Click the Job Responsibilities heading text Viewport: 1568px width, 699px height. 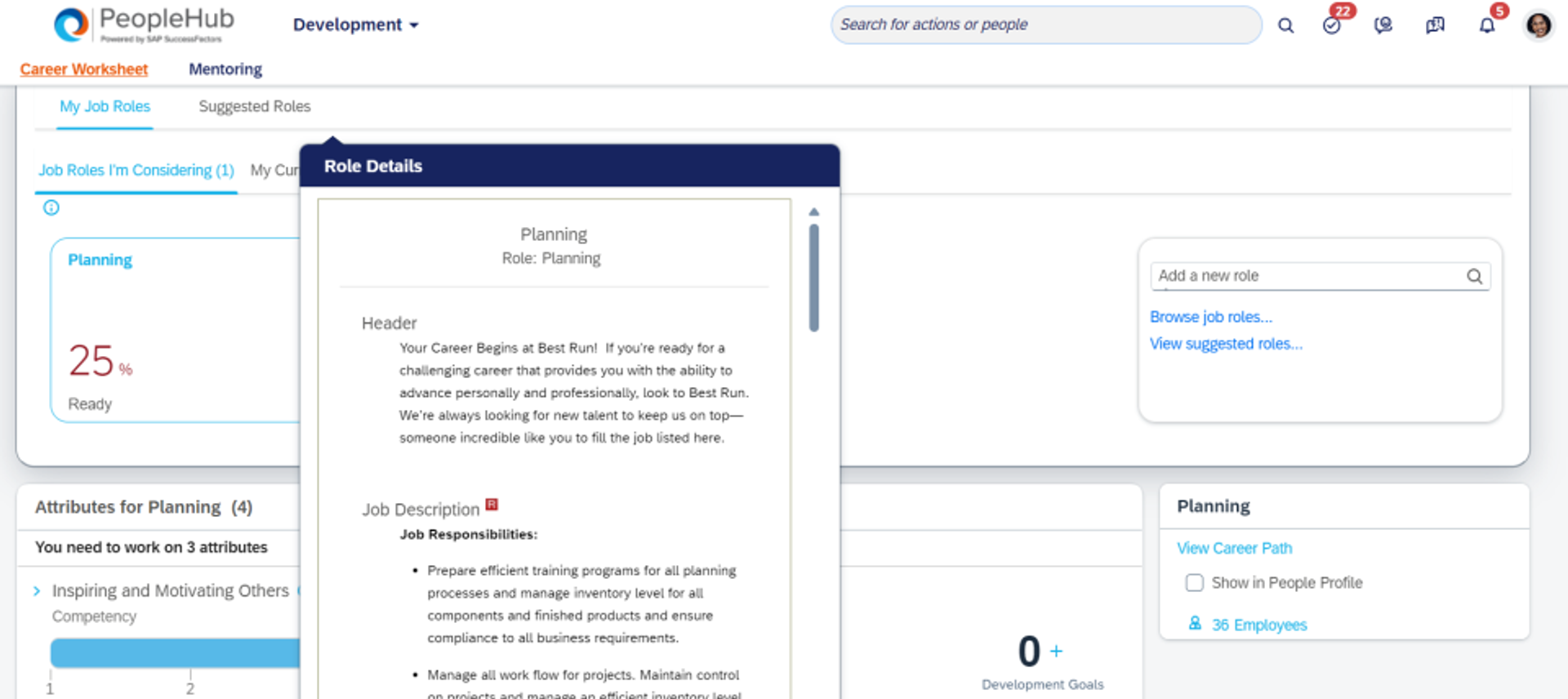(x=468, y=534)
